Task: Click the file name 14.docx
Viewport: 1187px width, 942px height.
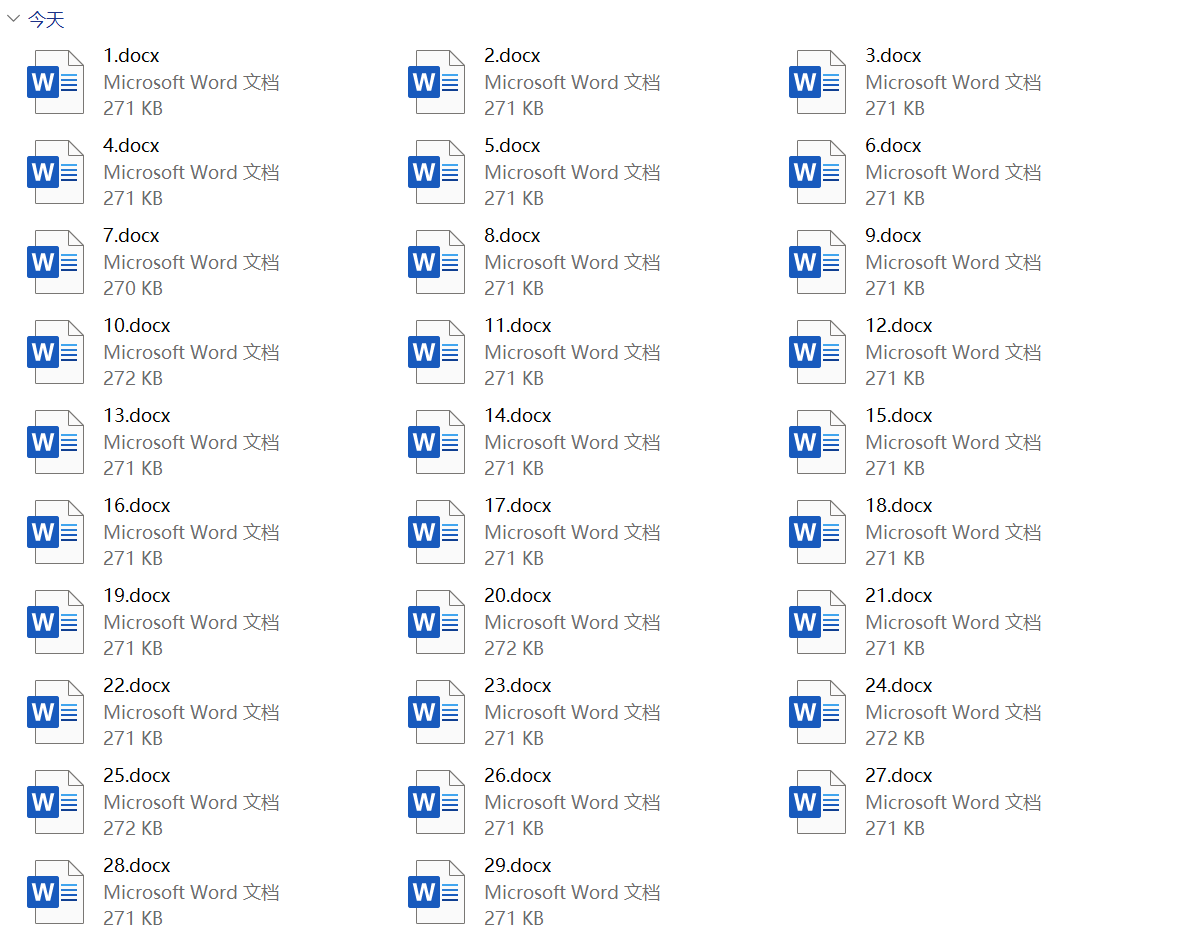Action: tap(518, 416)
